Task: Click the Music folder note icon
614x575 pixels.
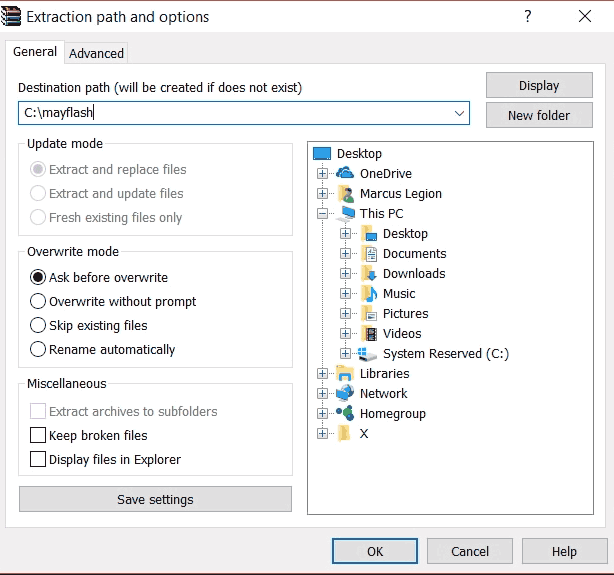Action: pyautogui.click(x=369, y=293)
